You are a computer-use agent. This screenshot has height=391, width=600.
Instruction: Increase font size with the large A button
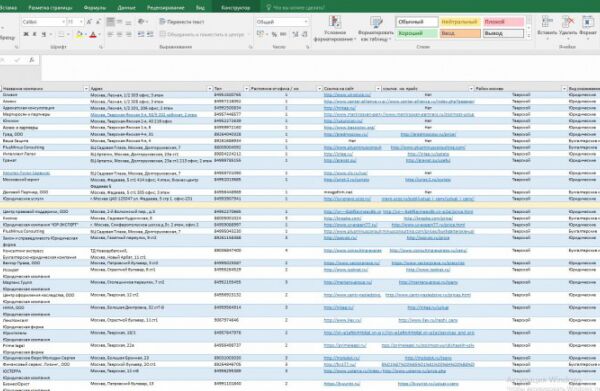pos(89,22)
